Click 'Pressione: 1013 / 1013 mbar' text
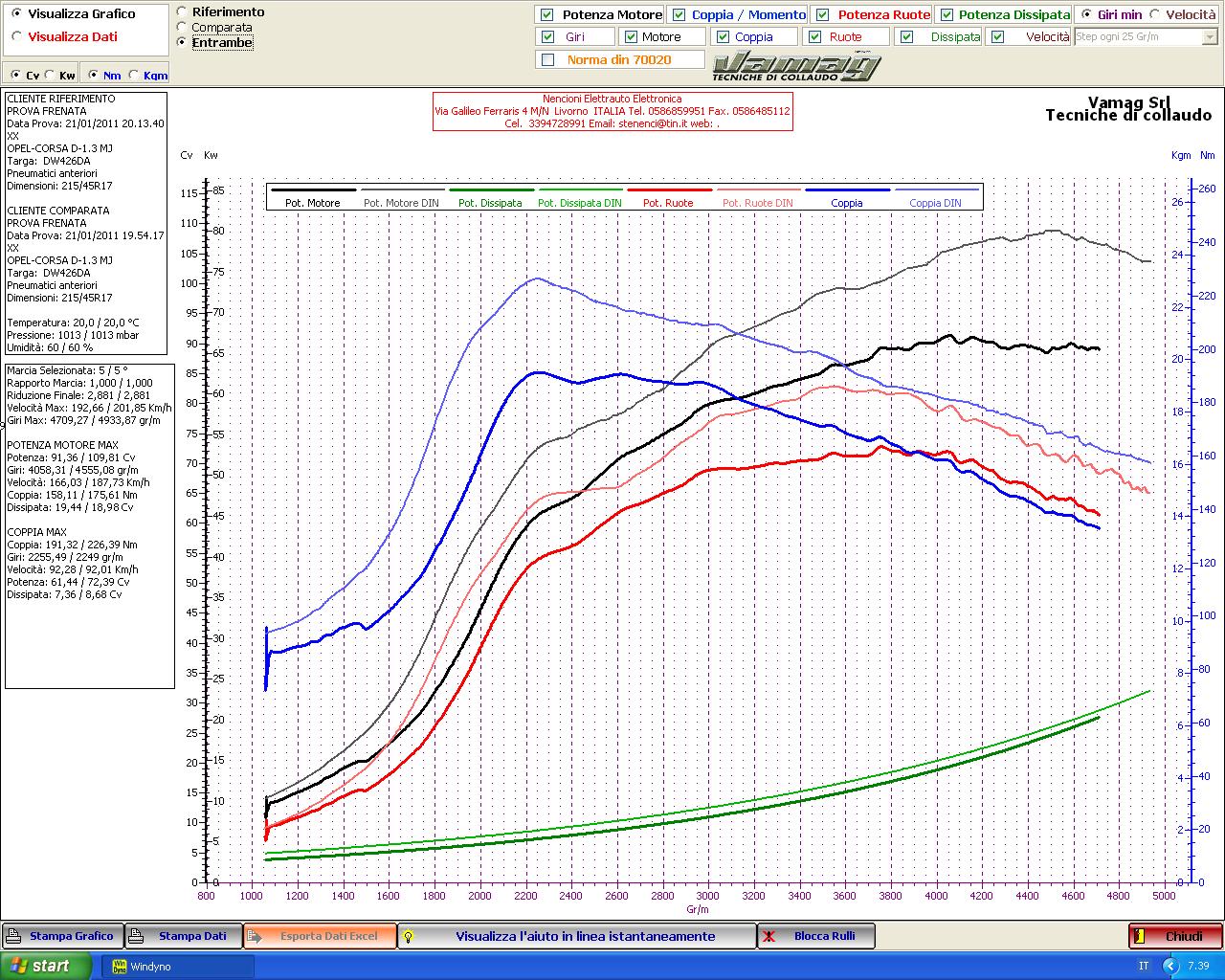Screen dimensions: 1225x980 pyautogui.click(x=73, y=336)
